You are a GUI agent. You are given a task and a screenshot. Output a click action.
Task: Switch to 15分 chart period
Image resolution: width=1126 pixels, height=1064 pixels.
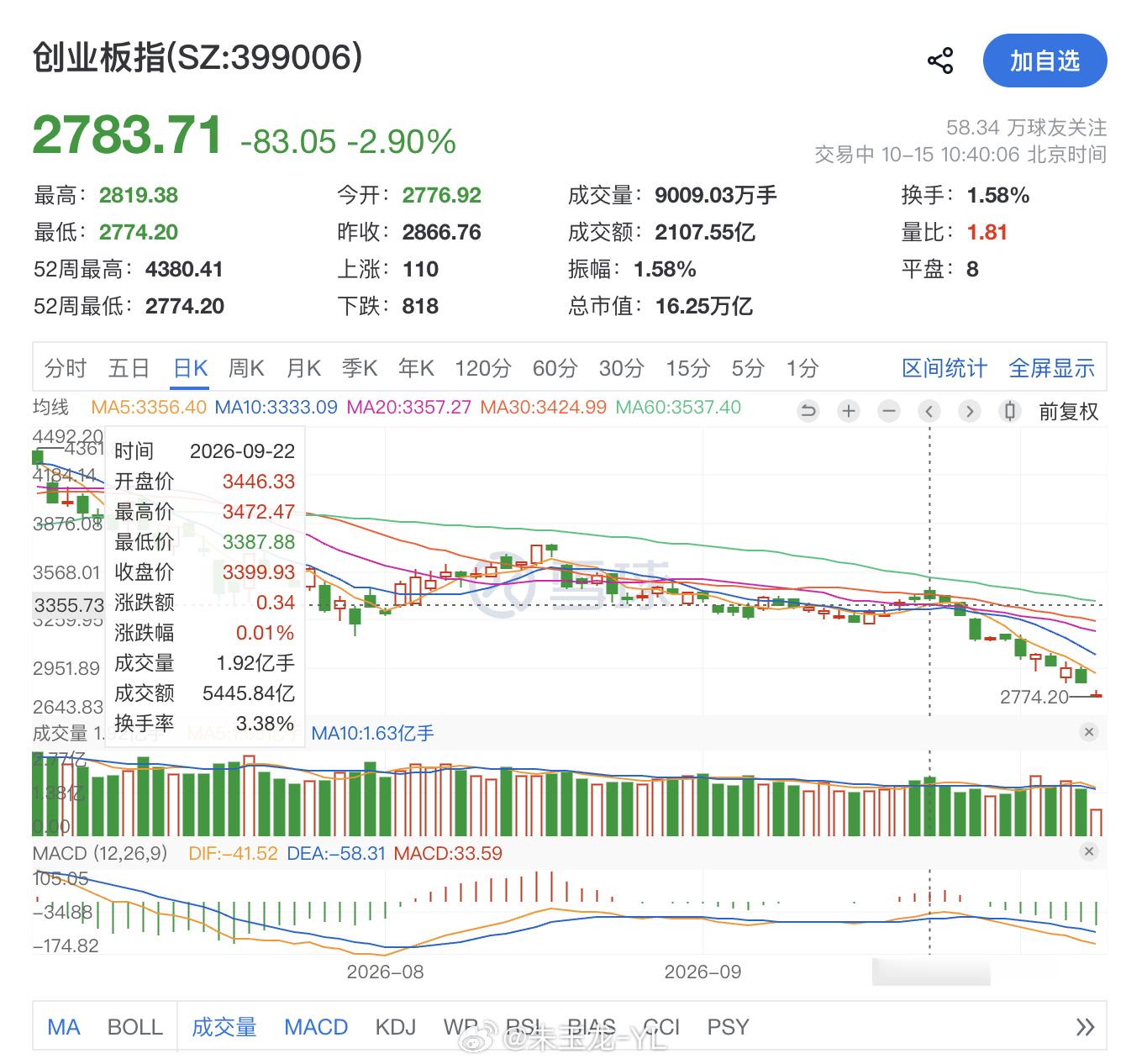click(x=687, y=368)
